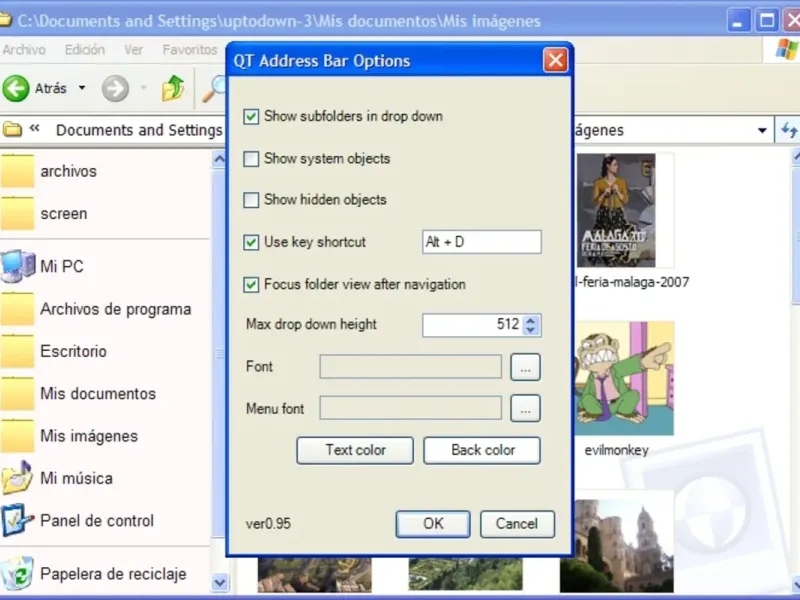
Task: Select the Mis imágenes folder icon
Action: pyautogui.click(x=18, y=436)
